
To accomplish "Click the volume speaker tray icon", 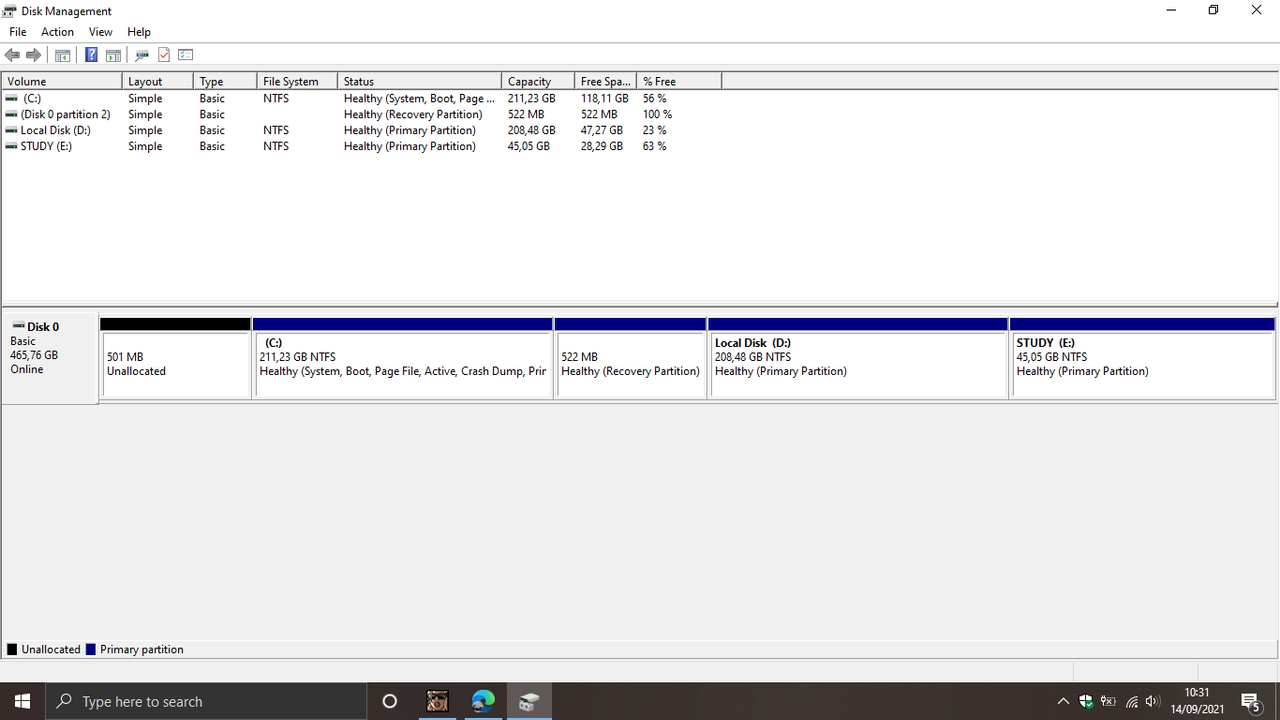I will tap(1152, 701).
